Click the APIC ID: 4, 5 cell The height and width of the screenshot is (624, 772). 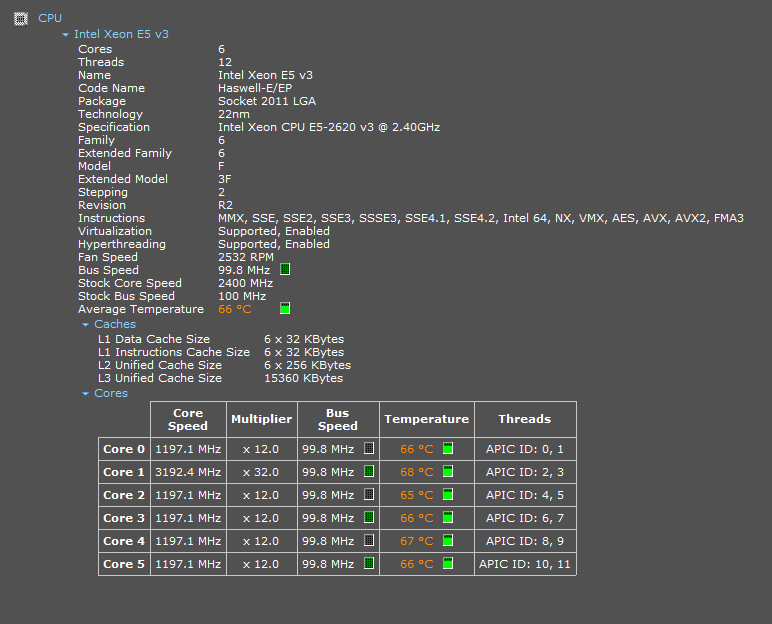(525, 495)
